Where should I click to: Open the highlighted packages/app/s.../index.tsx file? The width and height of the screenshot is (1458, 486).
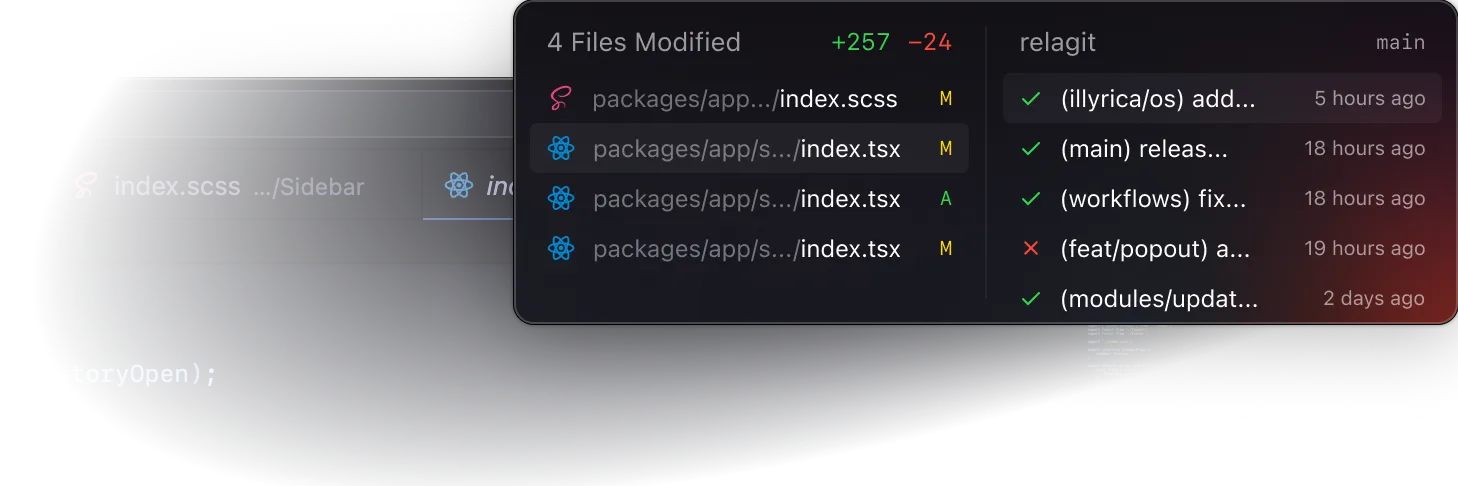point(749,149)
